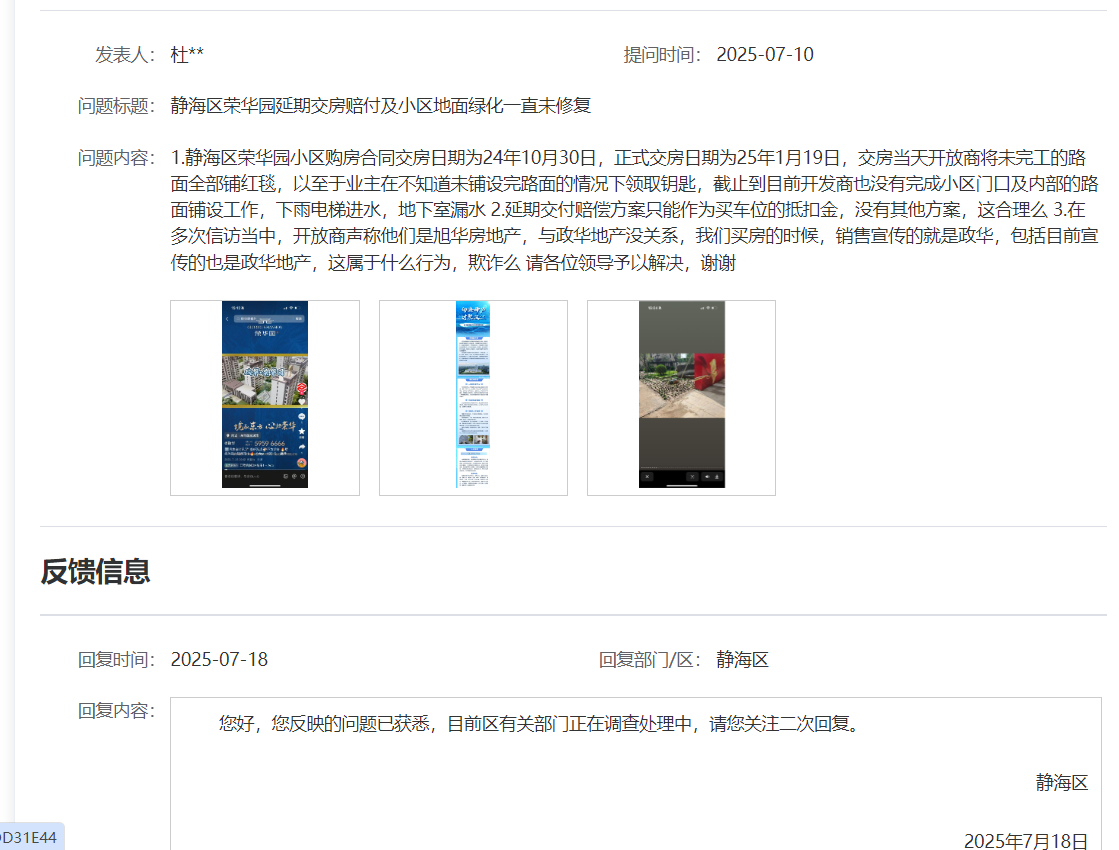
Task: Open the second long blue screenshot thumbnail
Action: coord(473,397)
